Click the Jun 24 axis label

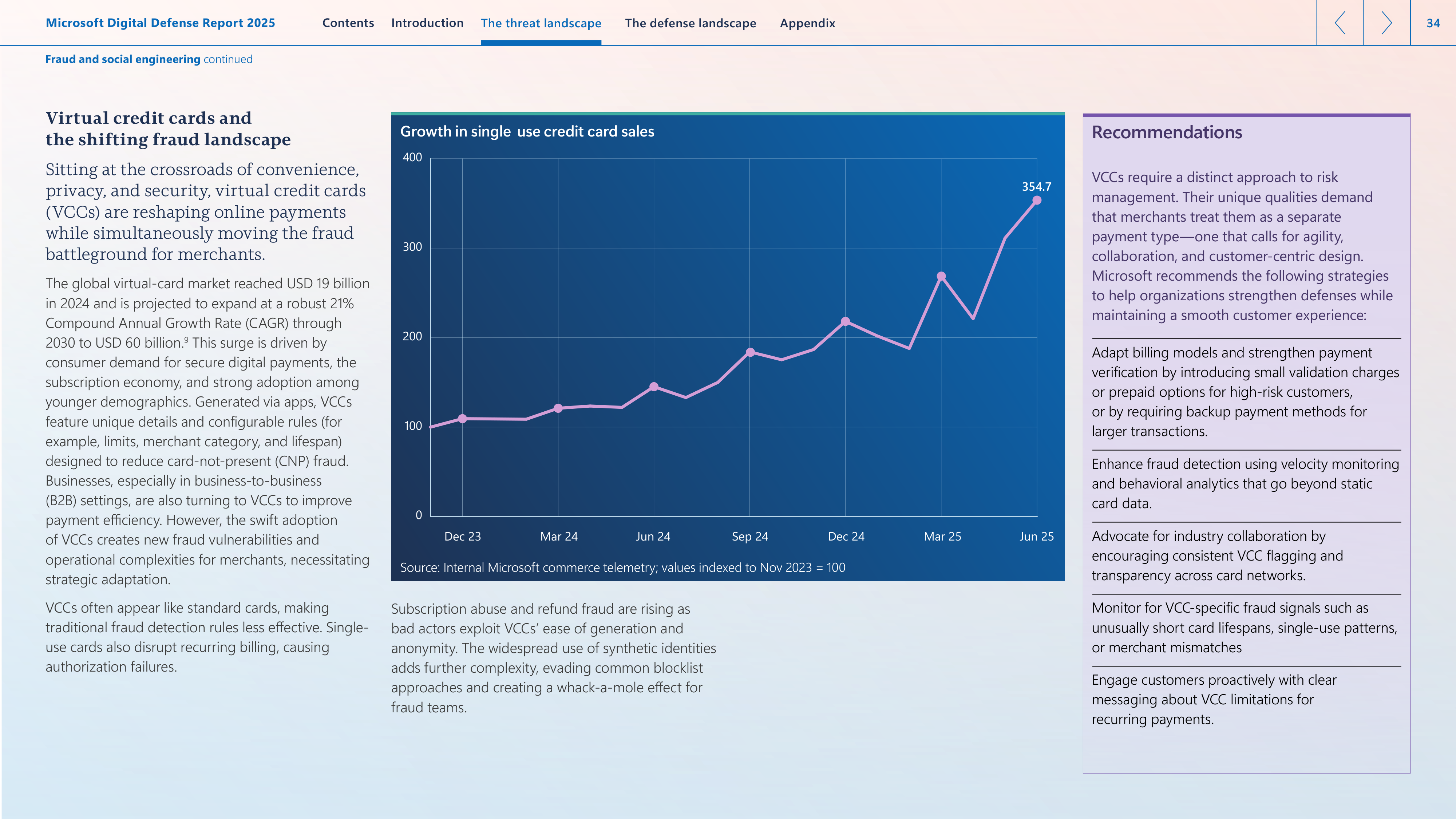tap(653, 537)
